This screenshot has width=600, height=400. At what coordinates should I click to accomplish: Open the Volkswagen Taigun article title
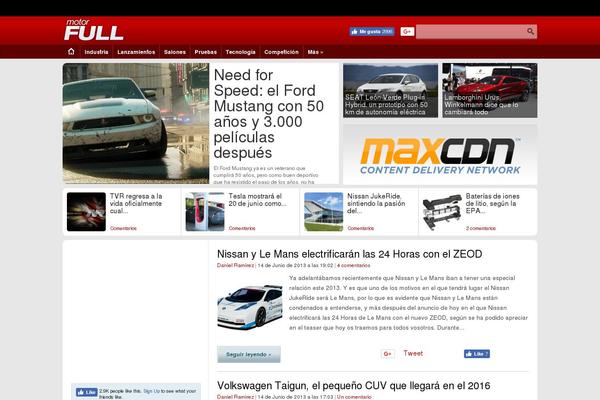354,385
